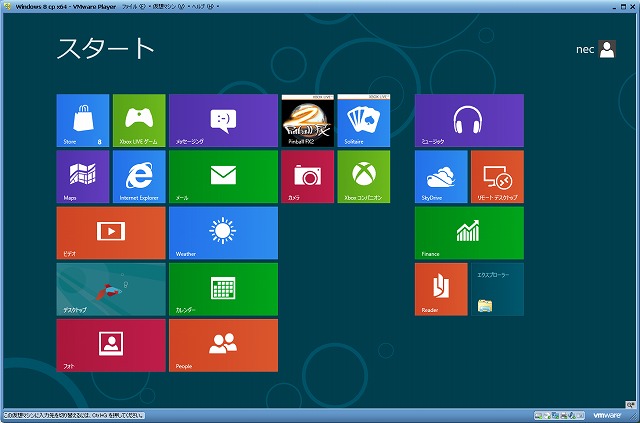Screen dimensions: 640x423
Task: Switch to the デスクトップ tile
Action: (x=111, y=289)
